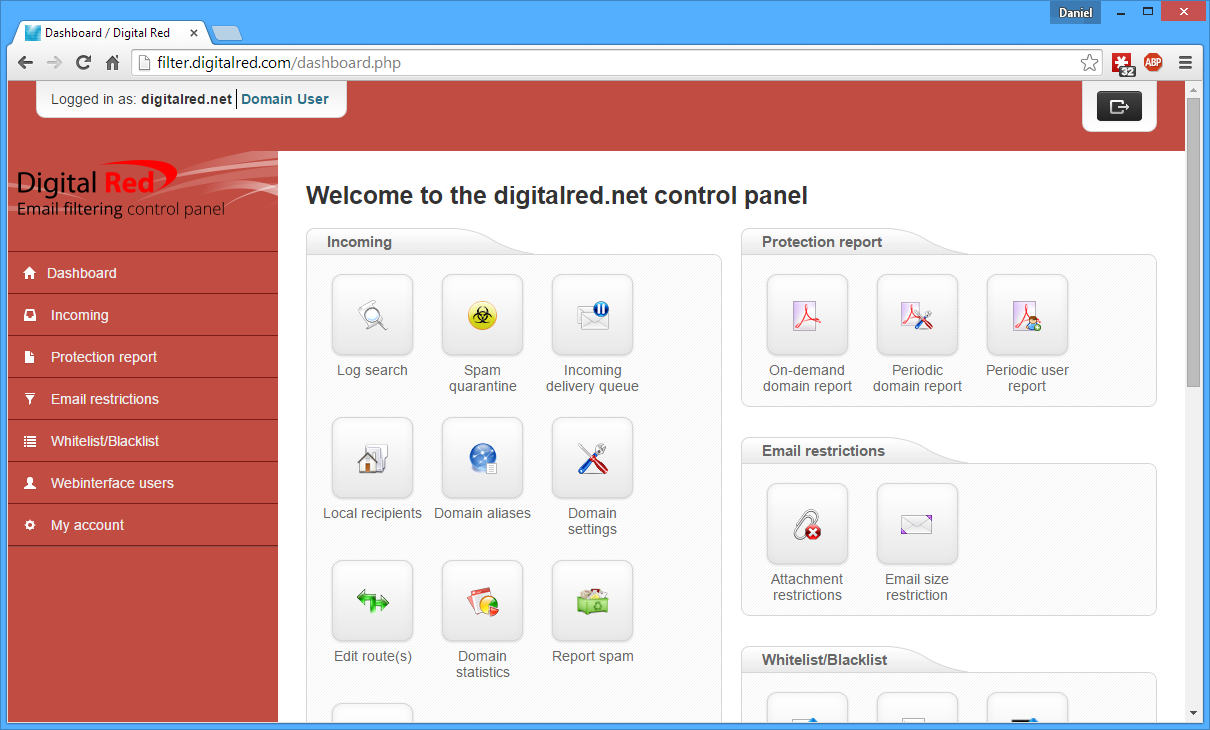Click the logout button icon
The width and height of the screenshot is (1210, 730).
1119,106
